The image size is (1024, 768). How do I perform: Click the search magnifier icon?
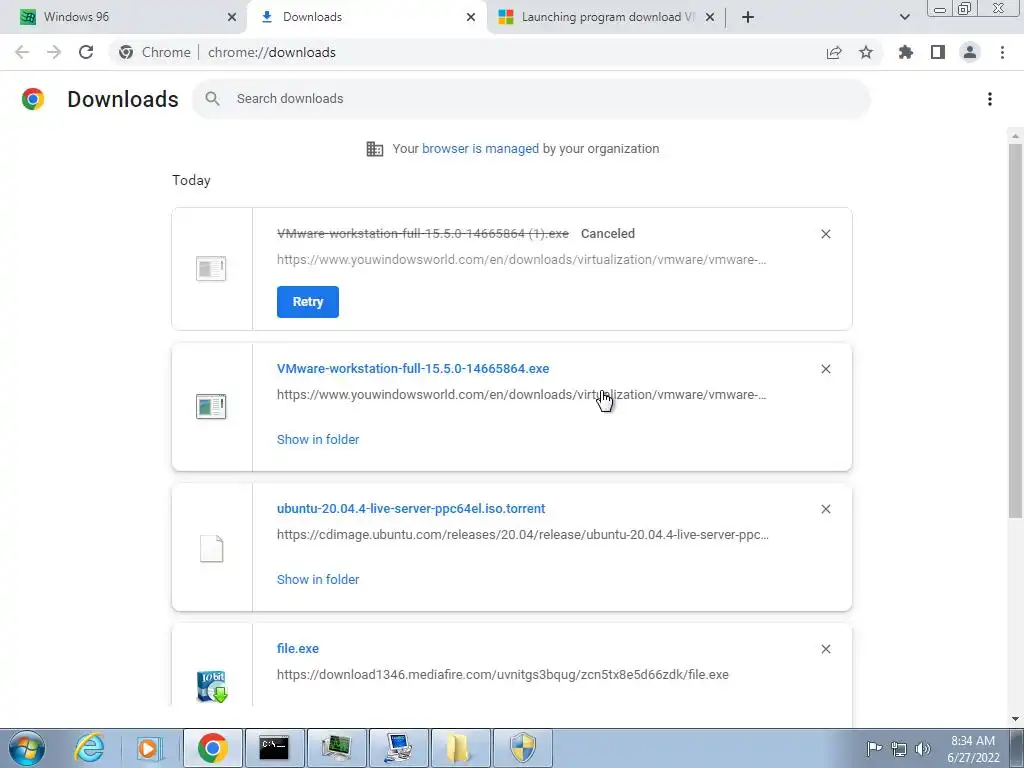coord(212,99)
